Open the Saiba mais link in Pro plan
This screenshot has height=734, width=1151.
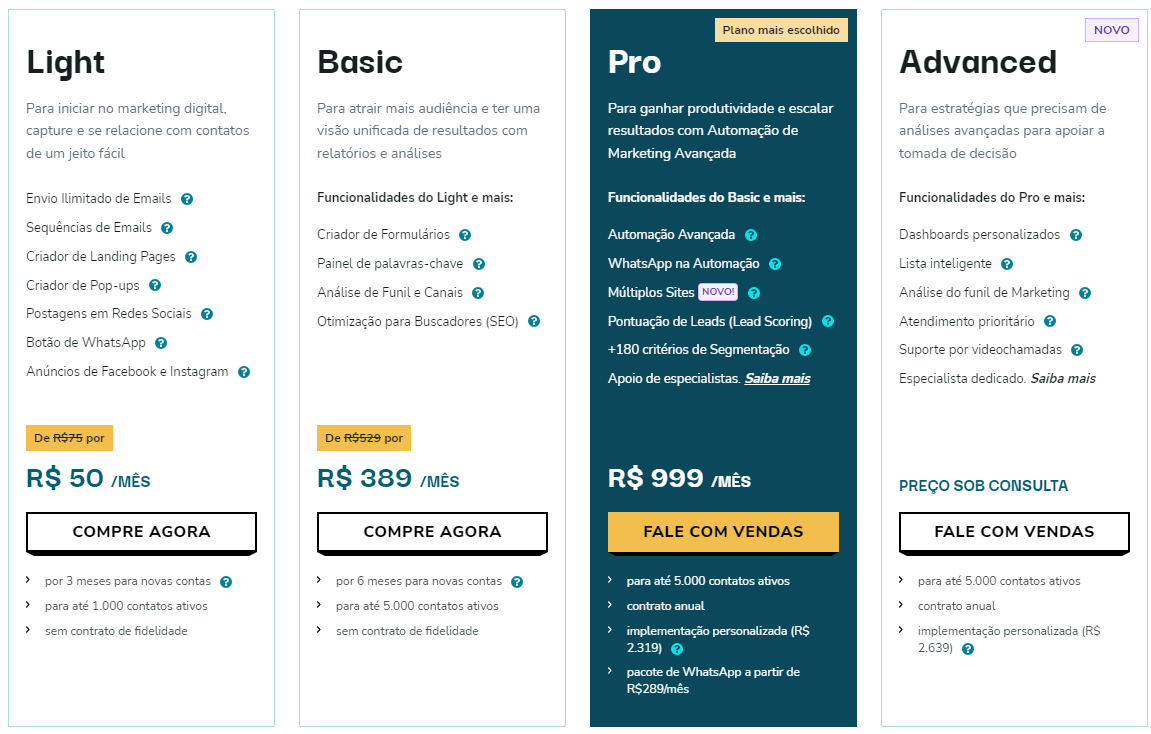click(x=777, y=379)
